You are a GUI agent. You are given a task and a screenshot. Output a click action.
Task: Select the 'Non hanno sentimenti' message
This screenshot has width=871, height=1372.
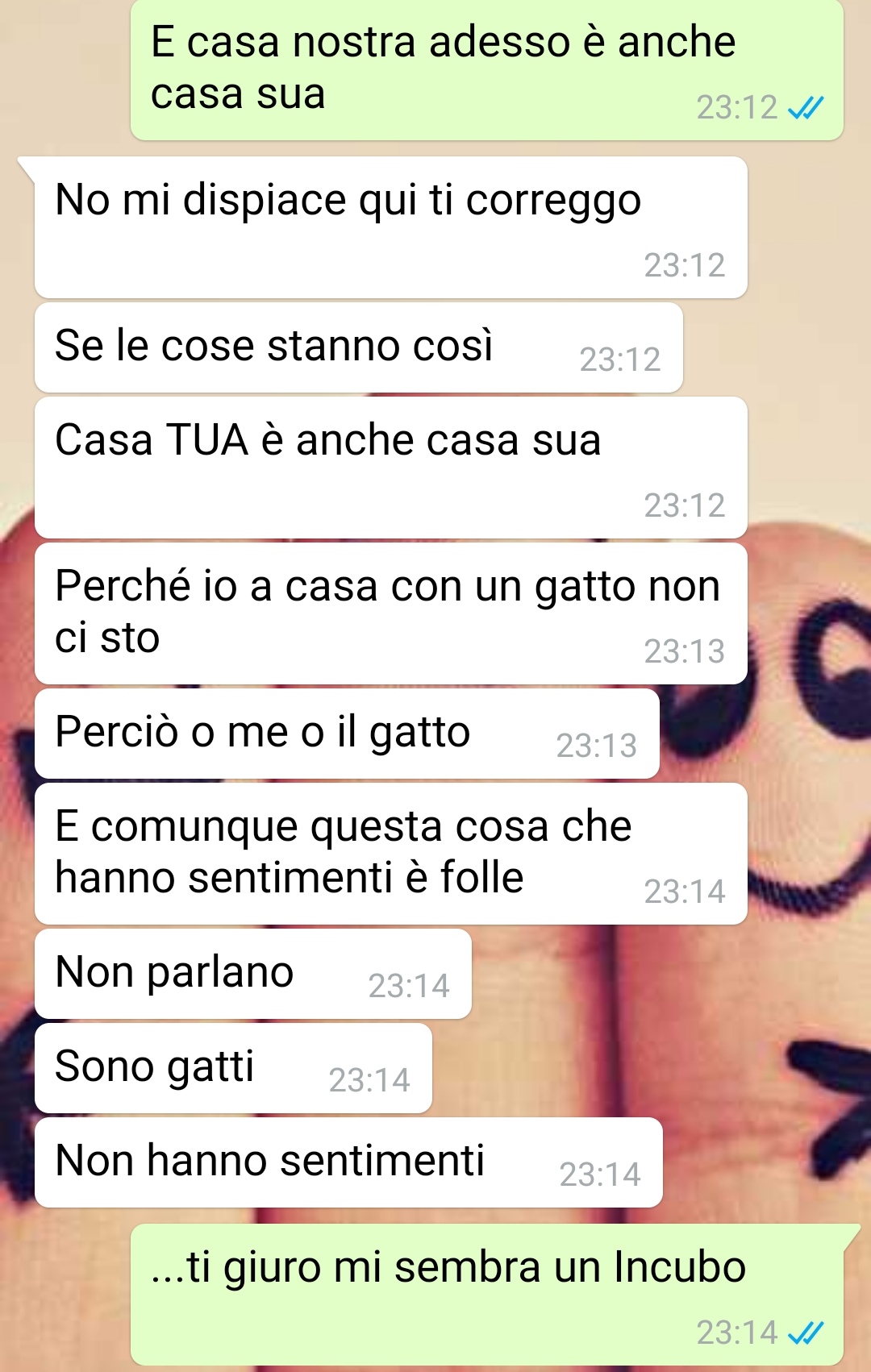(348, 1162)
